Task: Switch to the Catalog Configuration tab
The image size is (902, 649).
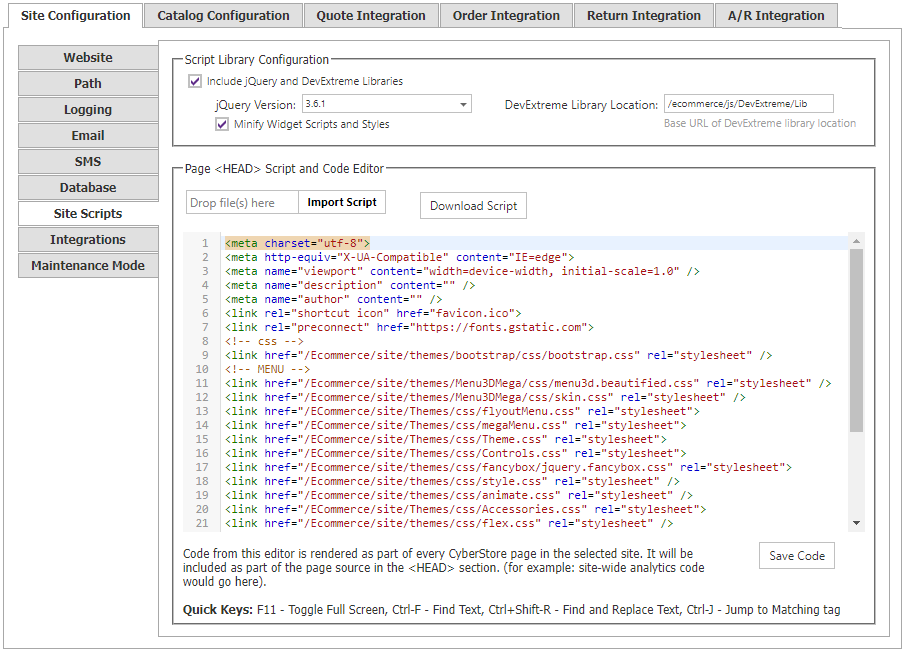Action: point(223,16)
